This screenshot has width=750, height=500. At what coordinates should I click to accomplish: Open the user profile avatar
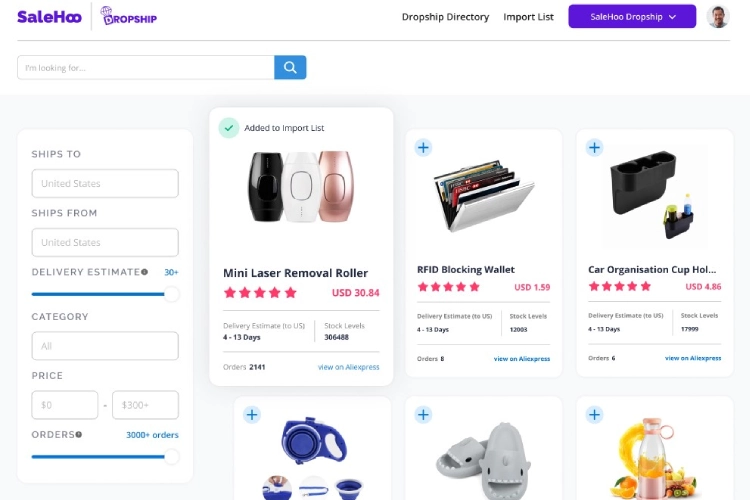717,17
